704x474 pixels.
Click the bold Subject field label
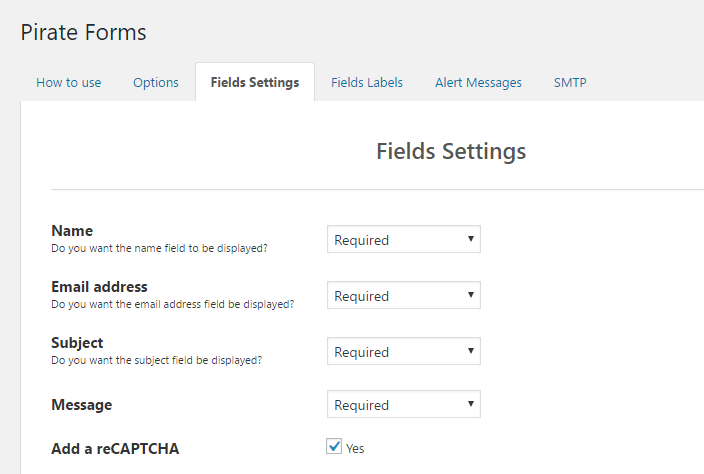click(x=77, y=343)
